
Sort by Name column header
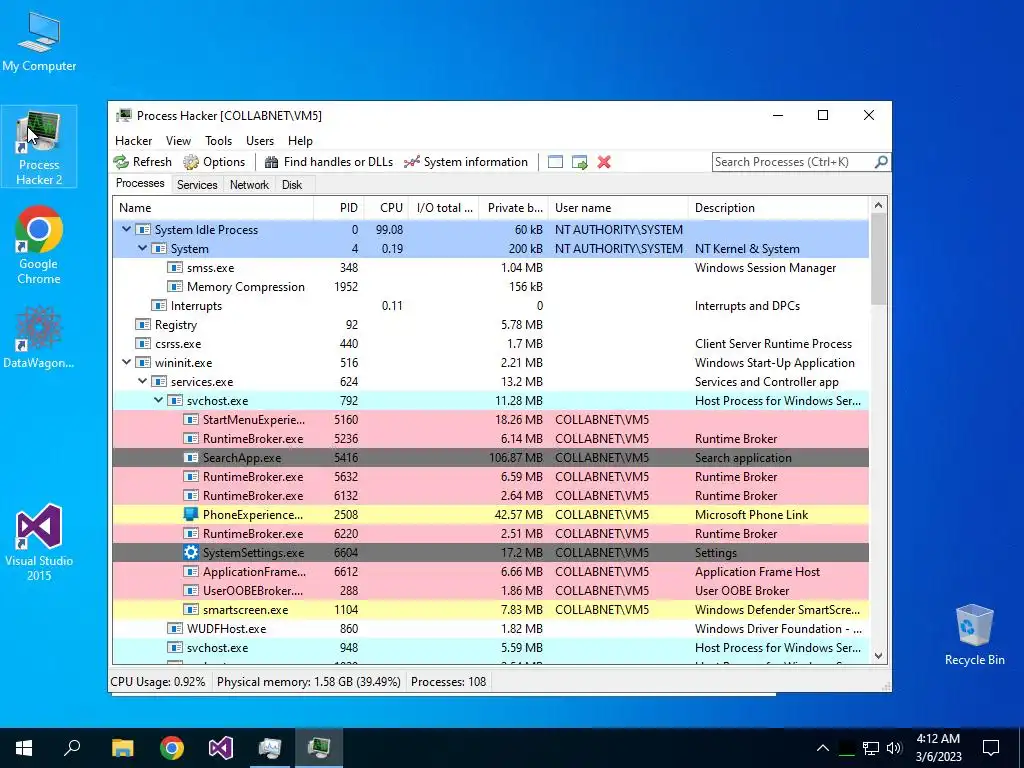pos(213,208)
